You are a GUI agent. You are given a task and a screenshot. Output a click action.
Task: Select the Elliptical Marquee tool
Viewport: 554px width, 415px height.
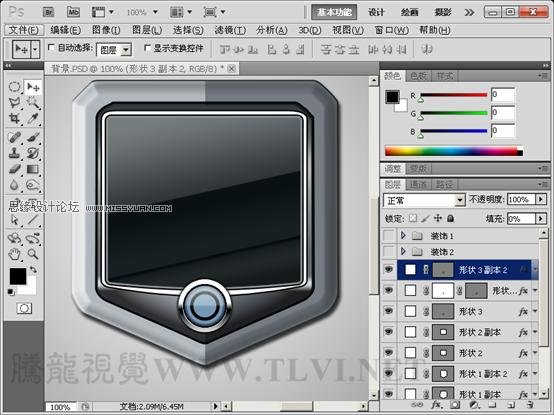point(15,87)
